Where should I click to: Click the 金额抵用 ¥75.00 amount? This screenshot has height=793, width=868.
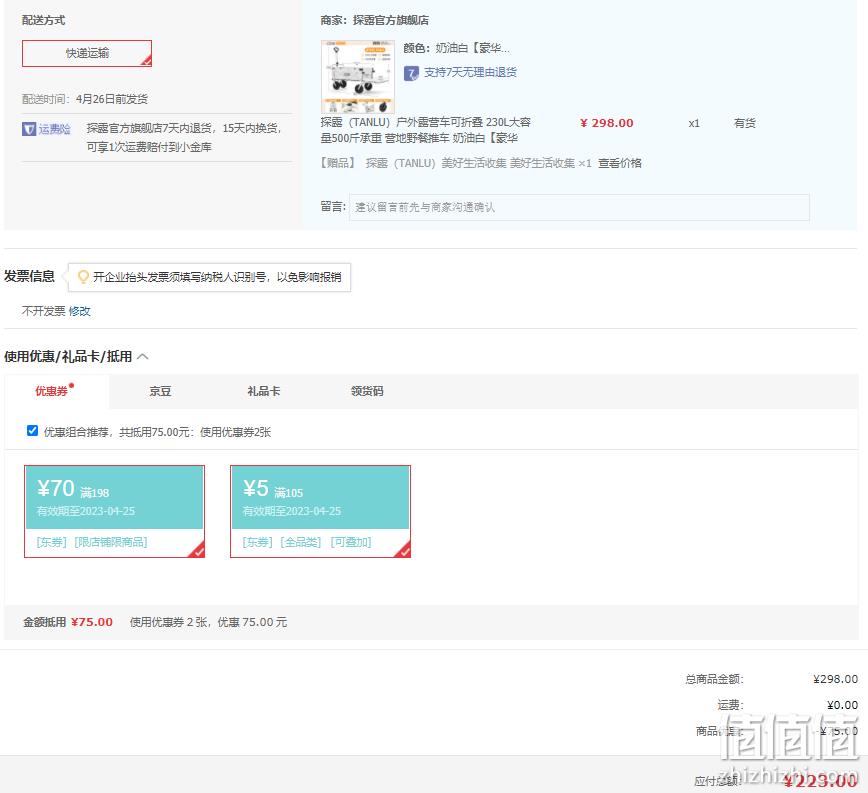[92, 622]
